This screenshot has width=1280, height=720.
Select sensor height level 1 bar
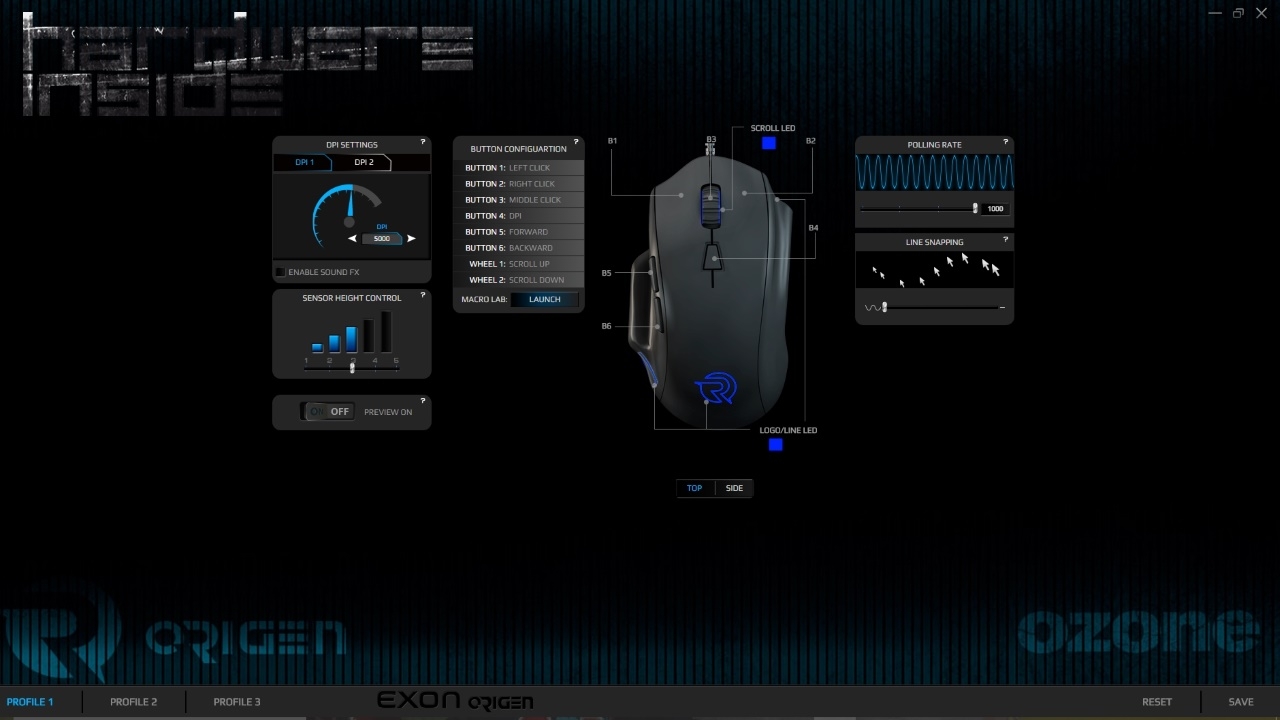[x=317, y=348]
